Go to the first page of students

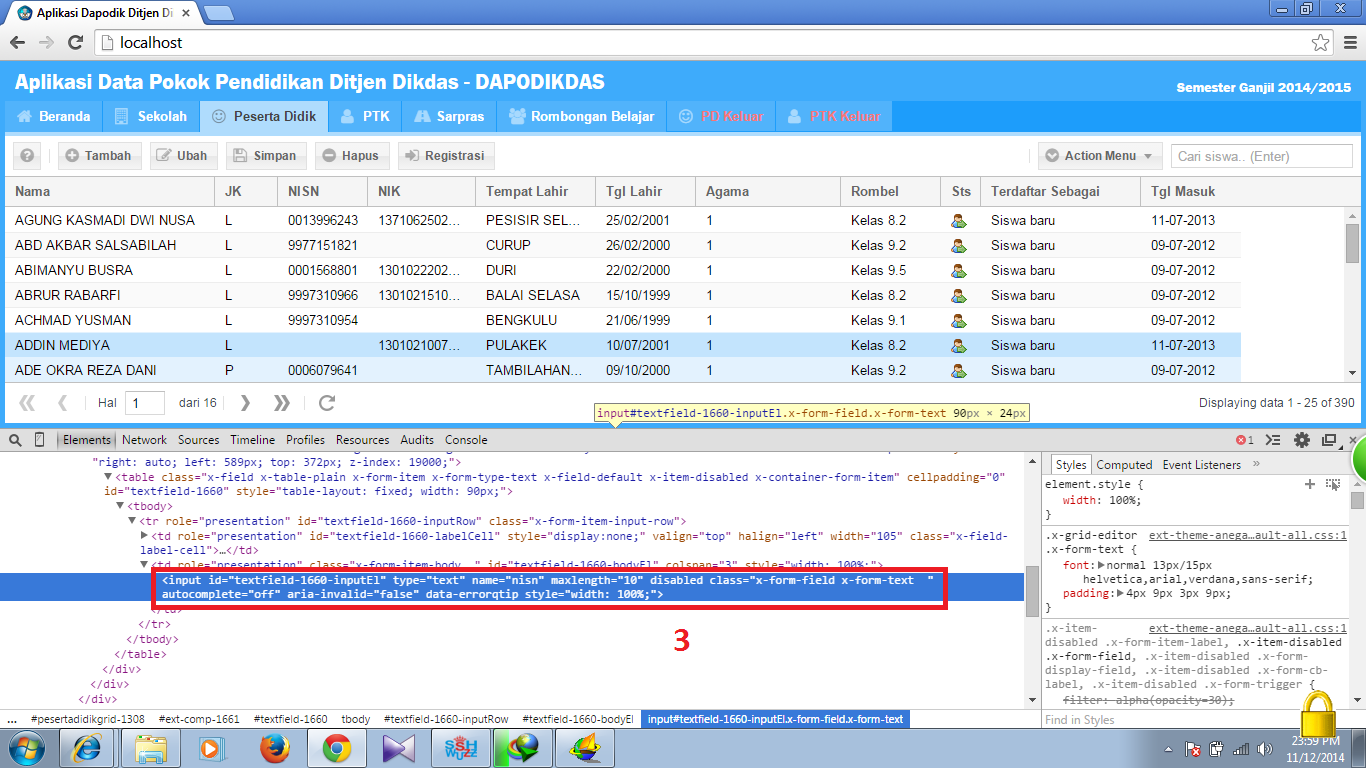point(28,403)
